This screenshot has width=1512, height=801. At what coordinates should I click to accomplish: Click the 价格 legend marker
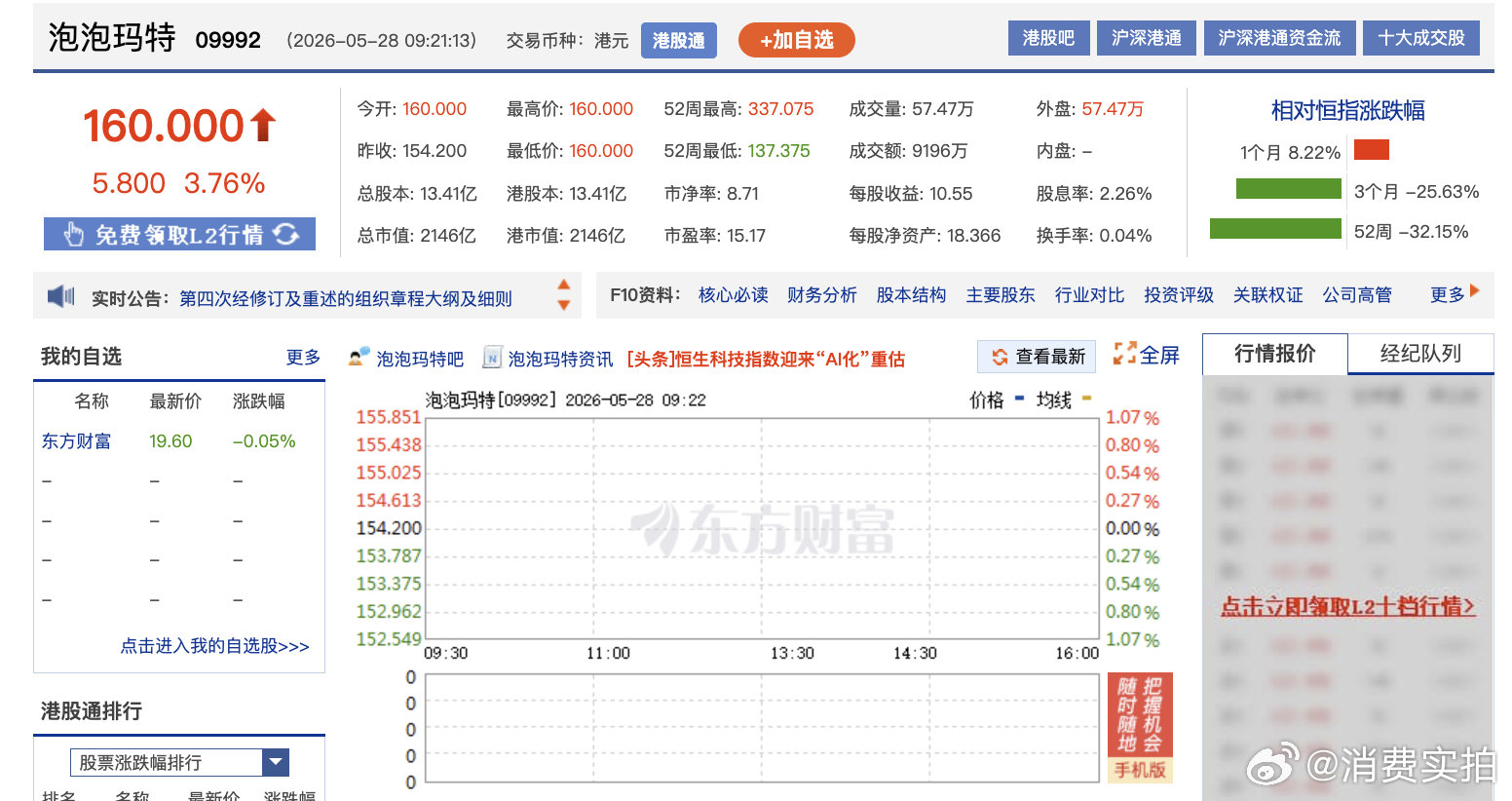click(1019, 398)
